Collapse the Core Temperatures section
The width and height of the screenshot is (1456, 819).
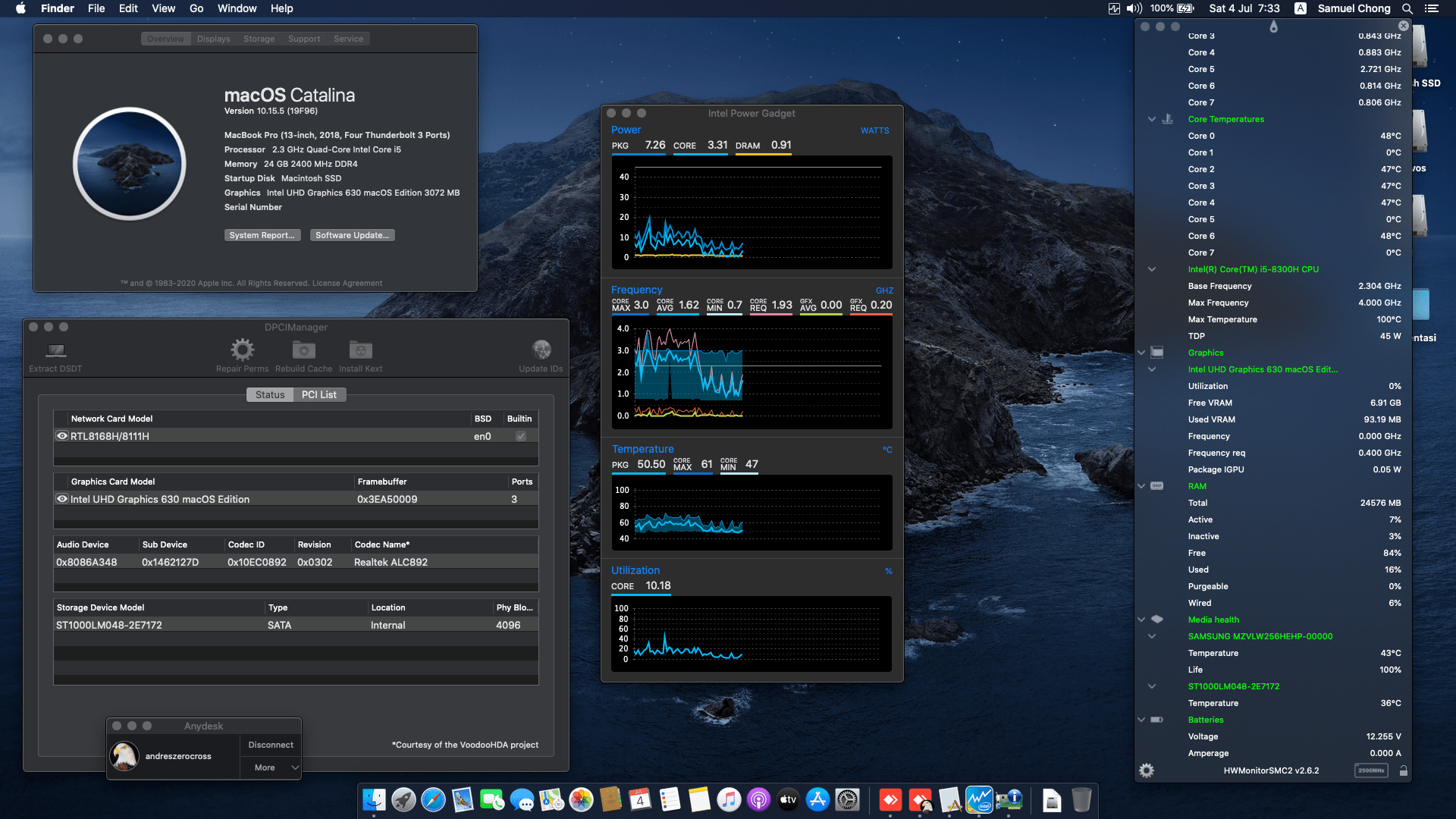click(1151, 118)
